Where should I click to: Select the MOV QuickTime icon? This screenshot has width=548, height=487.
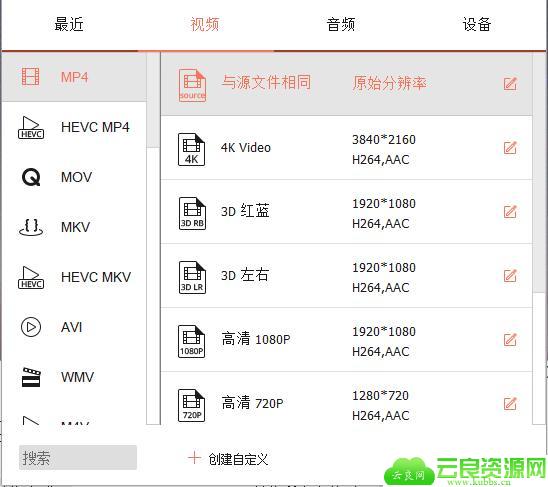(31, 177)
